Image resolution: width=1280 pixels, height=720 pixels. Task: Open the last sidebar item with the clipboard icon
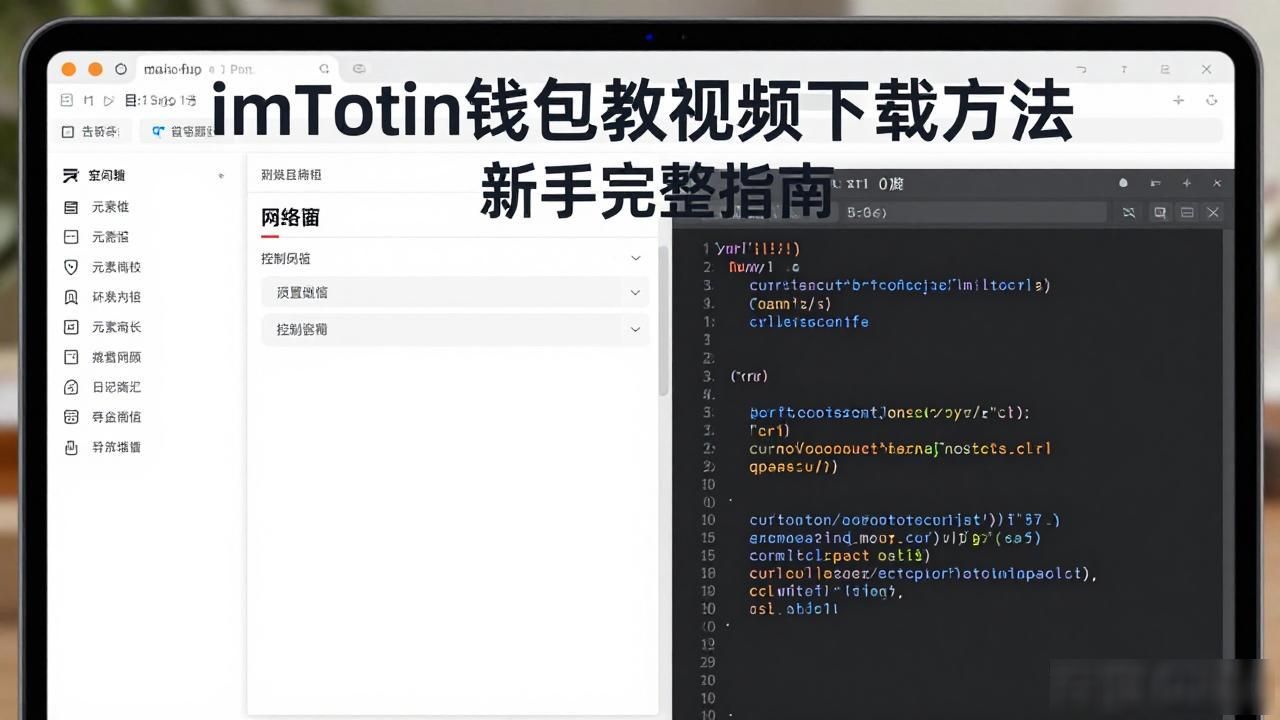pyautogui.click(x=102, y=447)
